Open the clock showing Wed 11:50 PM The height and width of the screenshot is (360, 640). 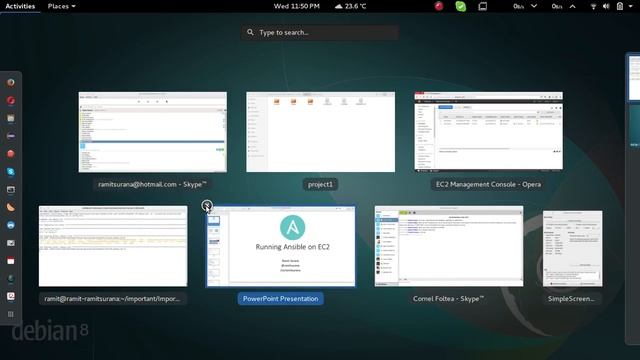click(x=297, y=6)
